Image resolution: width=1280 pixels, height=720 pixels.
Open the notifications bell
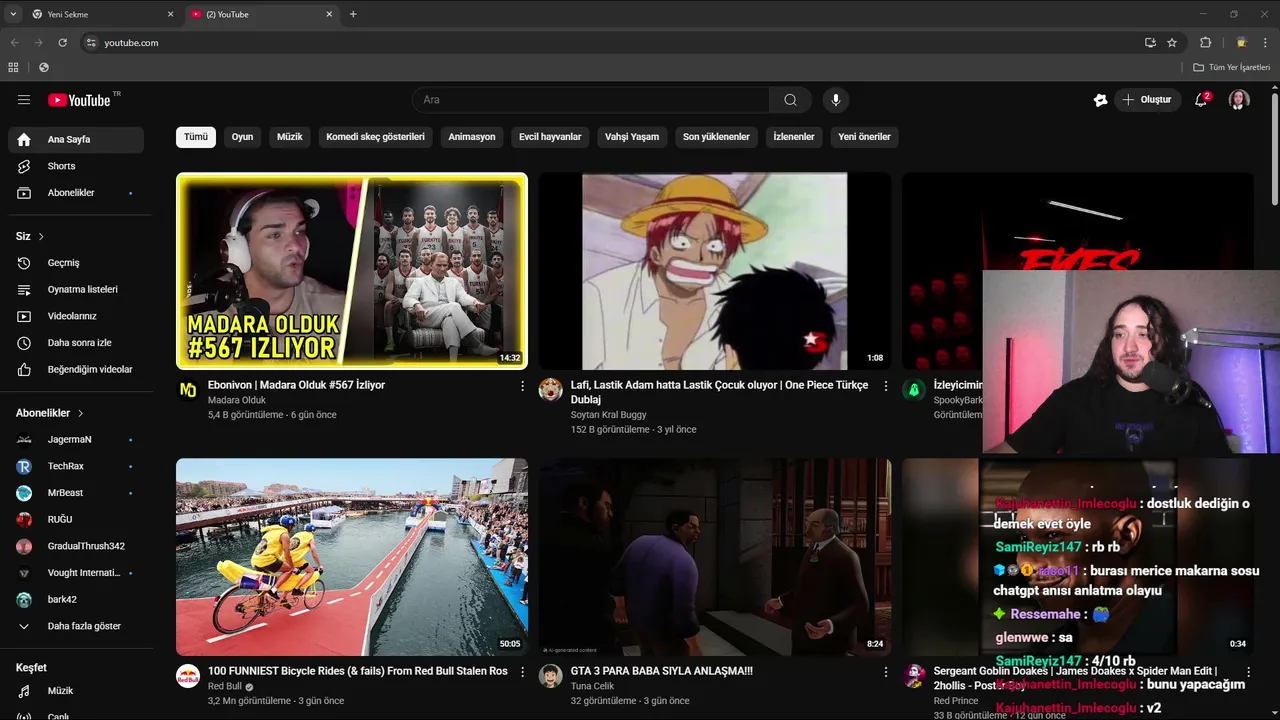pyautogui.click(x=1201, y=100)
